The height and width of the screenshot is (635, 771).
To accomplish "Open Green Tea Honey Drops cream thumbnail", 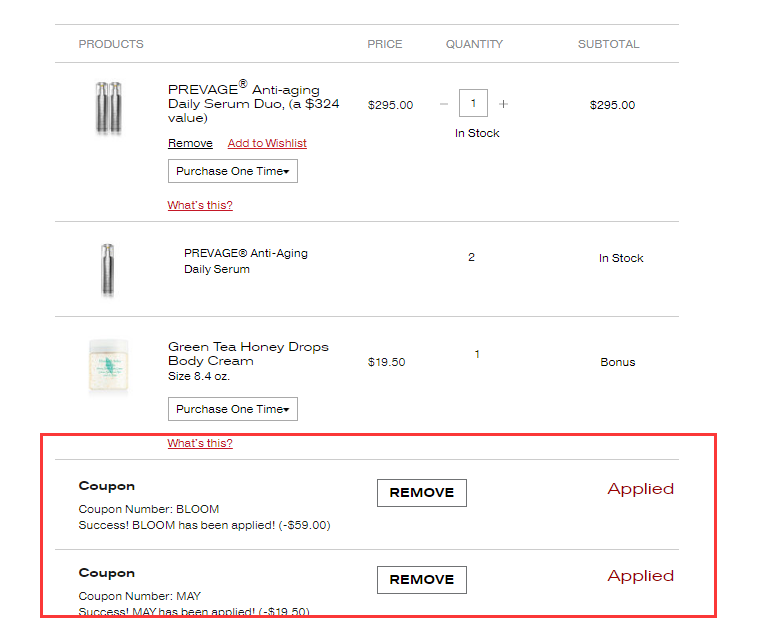I will (108, 366).
